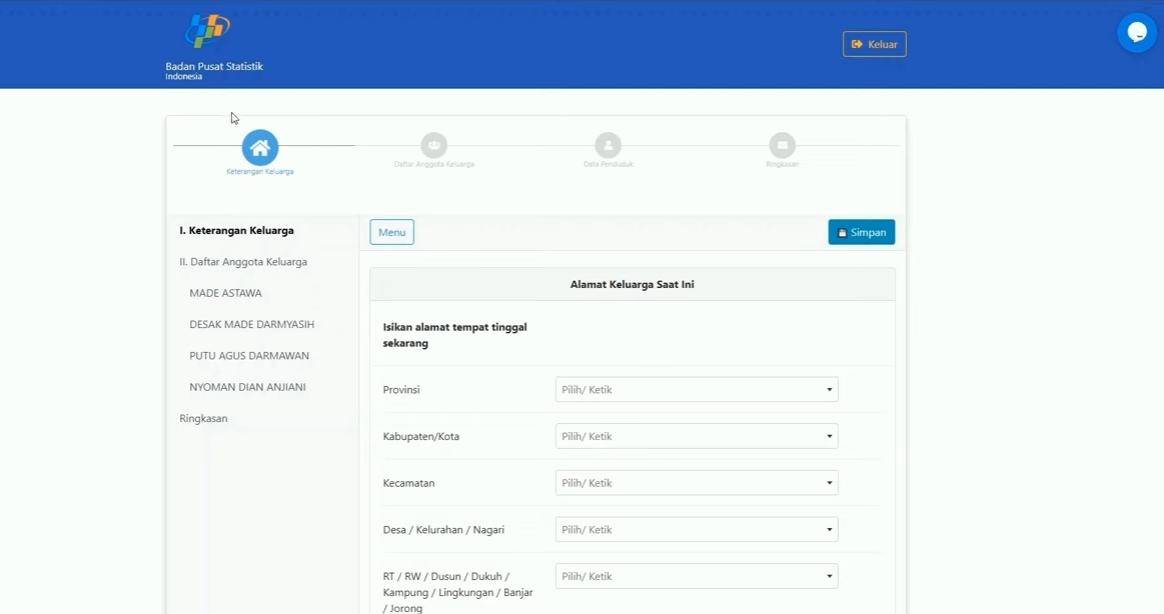Open the Kecamatan dropdown

696,483
